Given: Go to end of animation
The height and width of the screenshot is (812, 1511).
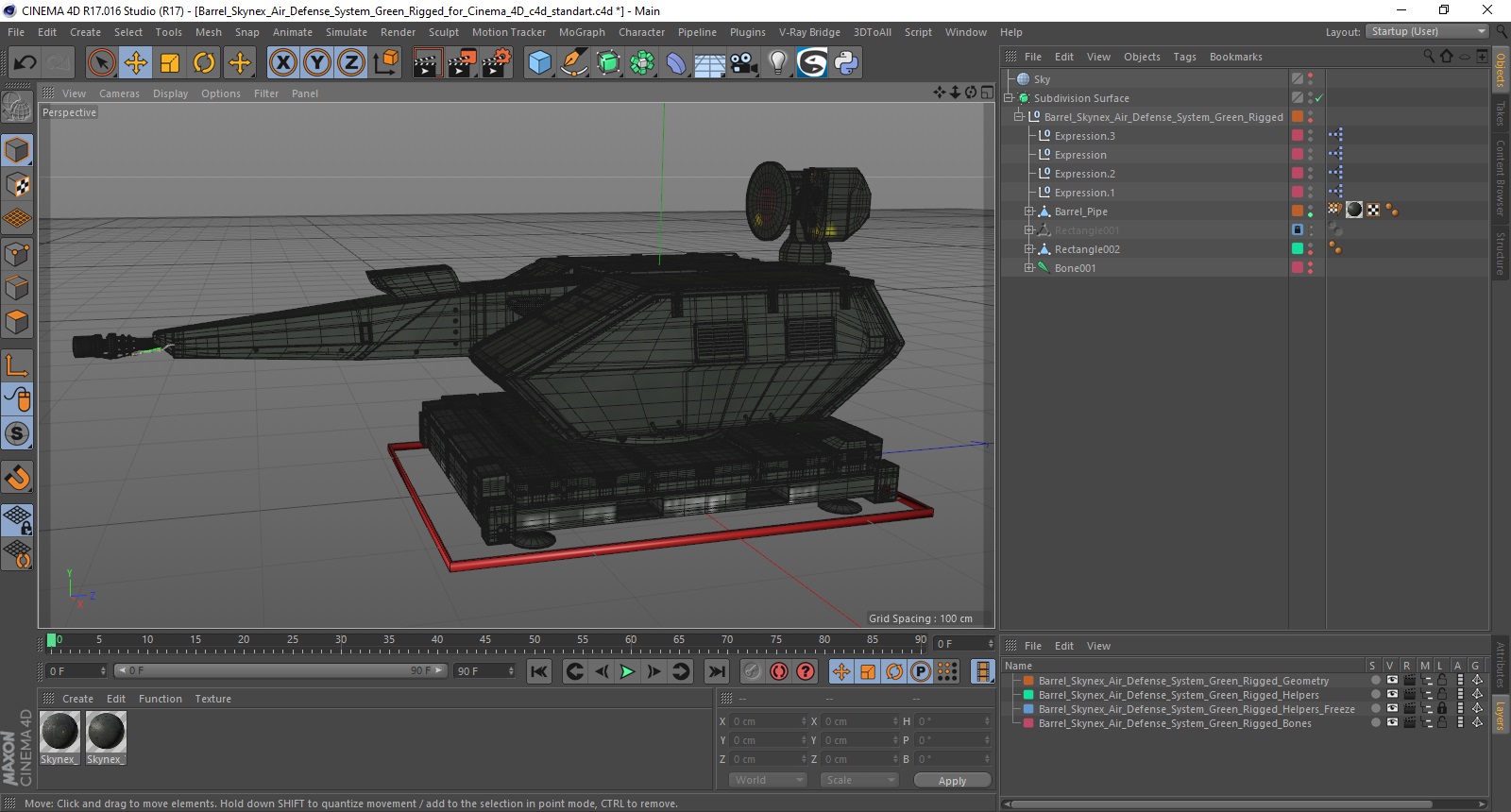Looking at the screenshot, I should [x=717, y=671].
